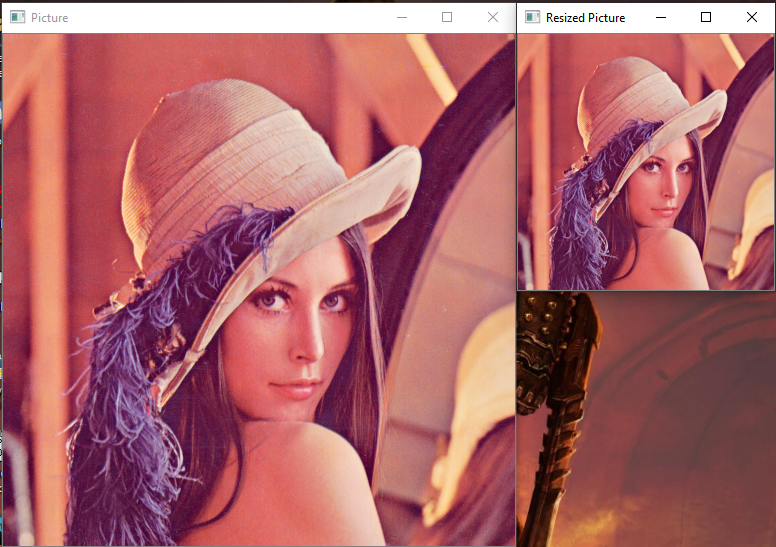Minimize the Picture window

coord(402,17)
